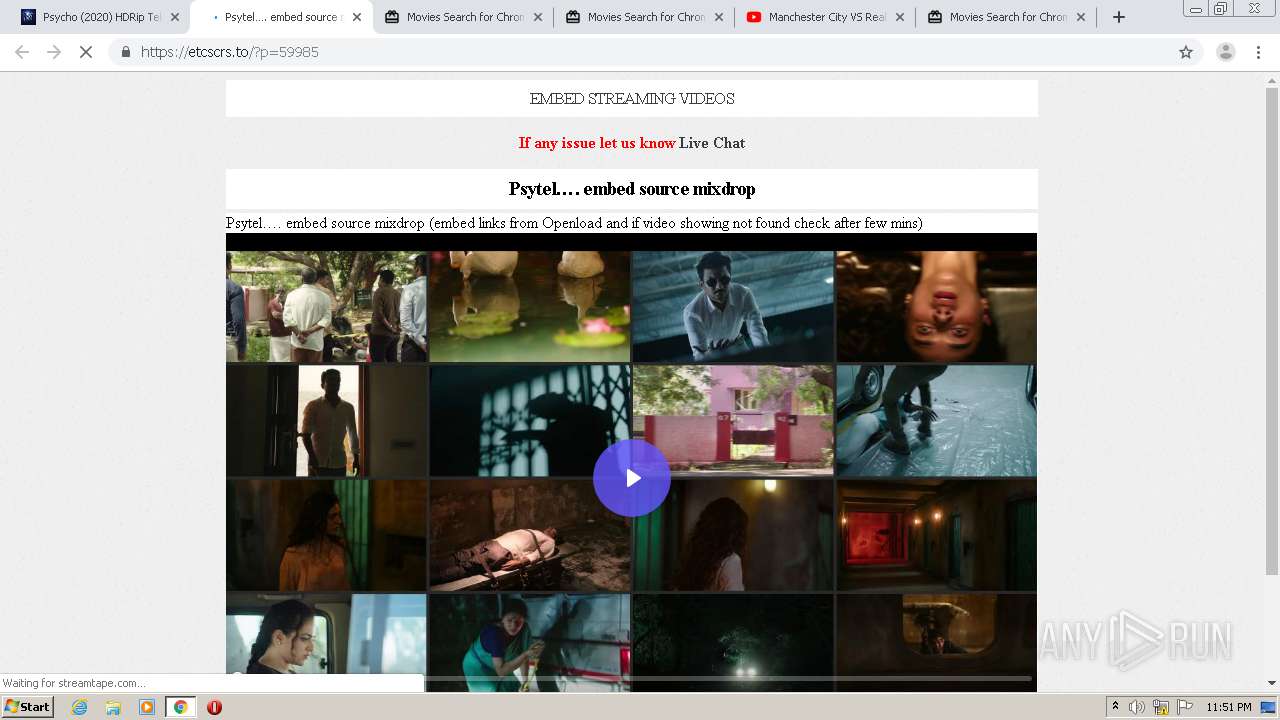Click thumbnail of red-lit corridor
This screenshot has height=720, width=1280.
[936, 534]
